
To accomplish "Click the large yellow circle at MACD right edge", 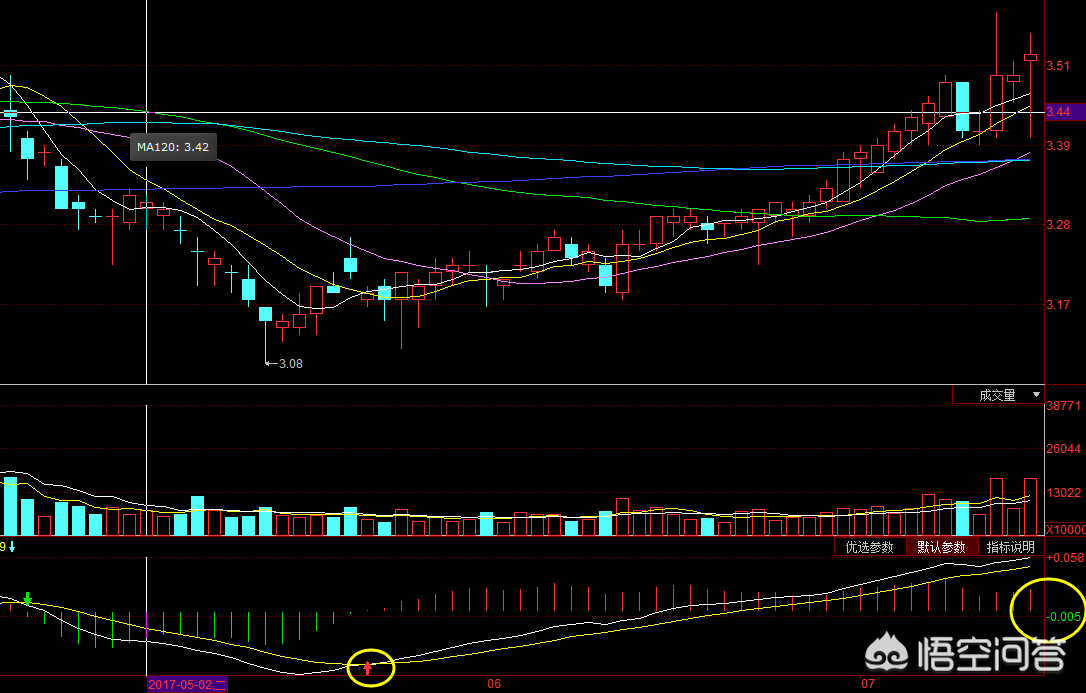I will (x=1047, y=612).
